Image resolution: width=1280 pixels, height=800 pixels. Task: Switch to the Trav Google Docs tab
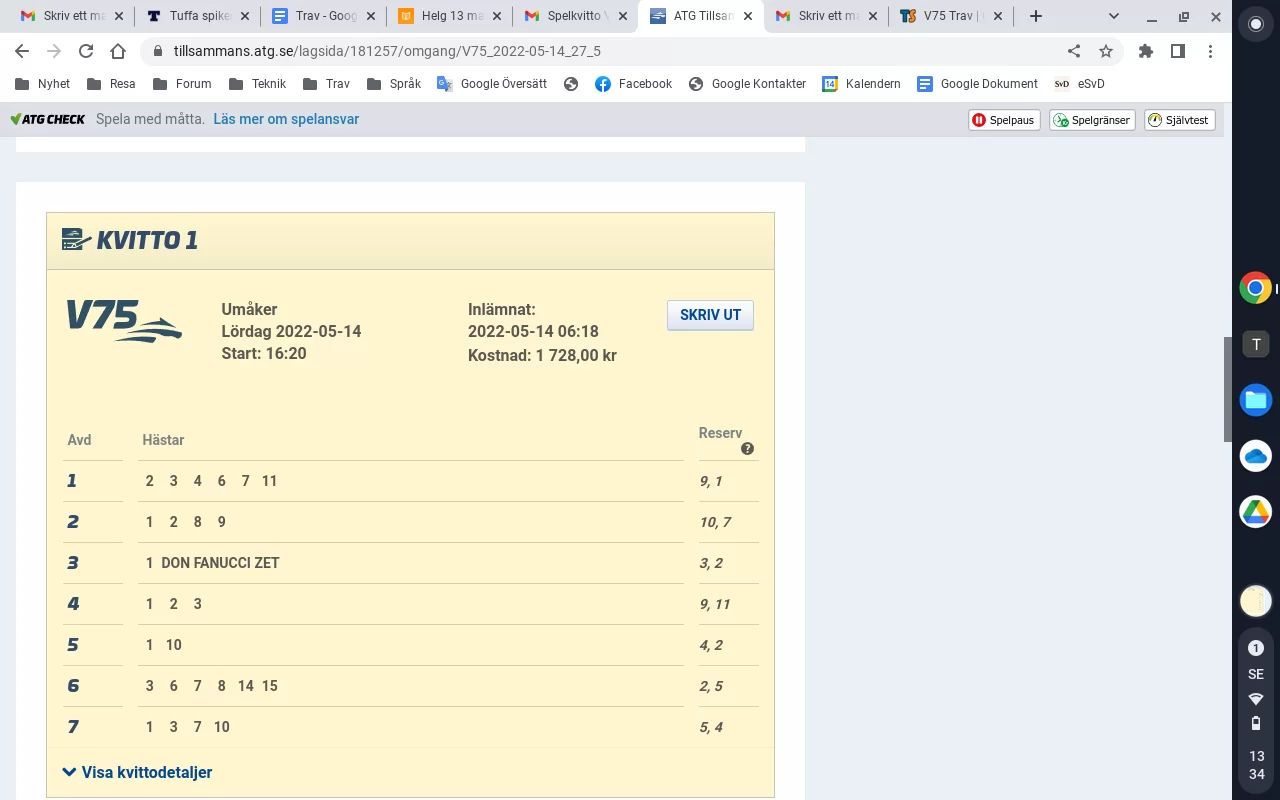[x=323, y=16]
